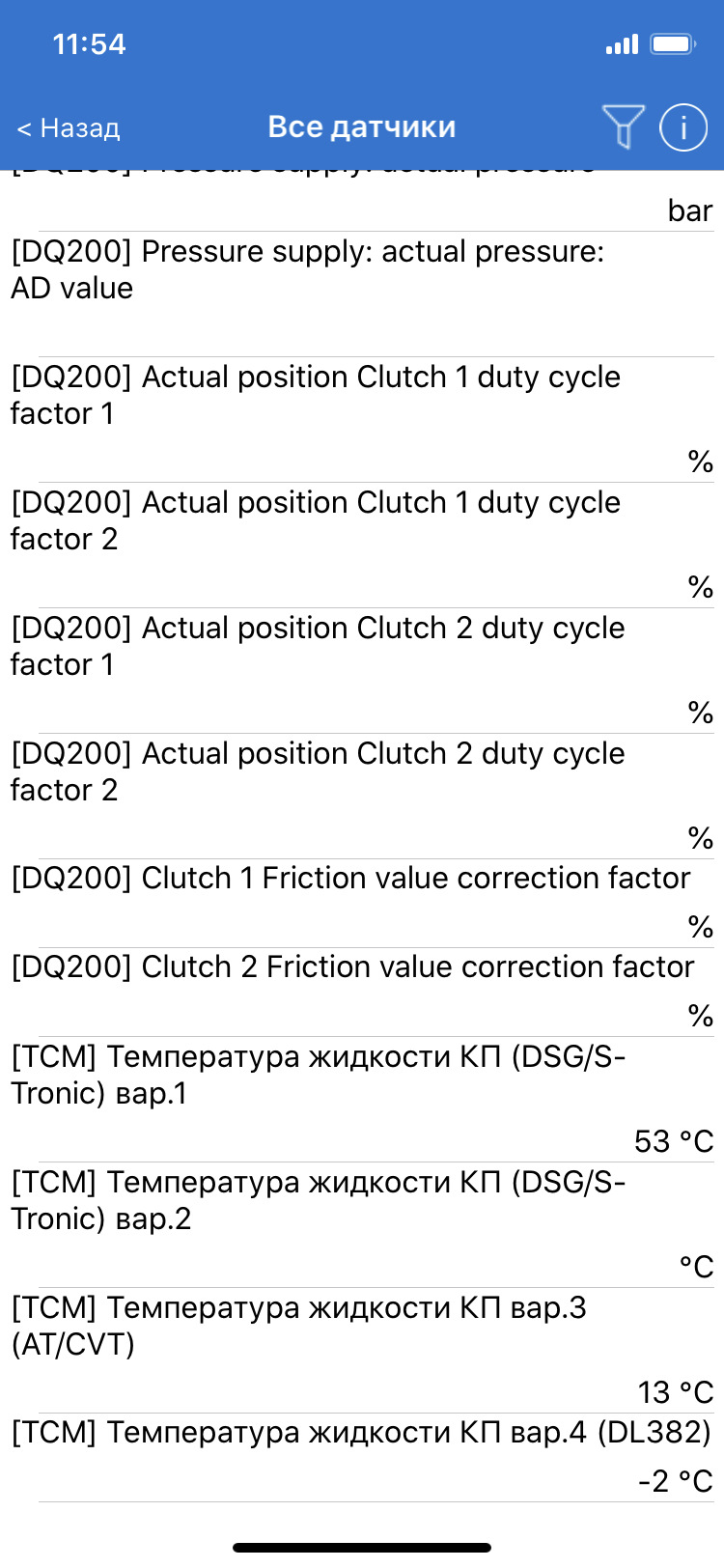Image resolution: width=724 pixels, height=1568 pixels.
Task: Select Pressure supply actual pressure AD value
Action: point(362,294)
